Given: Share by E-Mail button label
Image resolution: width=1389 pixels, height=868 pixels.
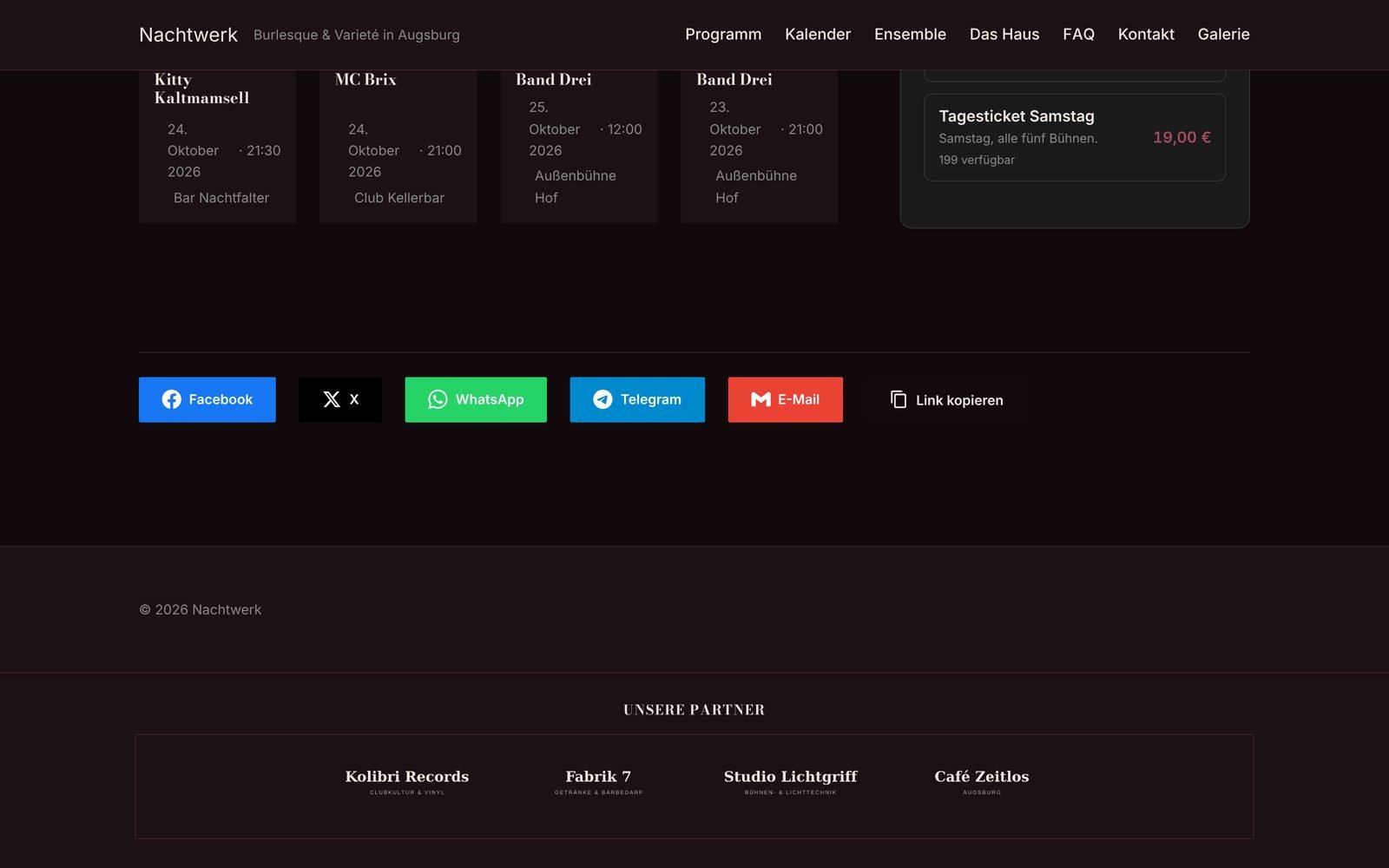Looking at the screenshot, I should (x=799, y=399).
